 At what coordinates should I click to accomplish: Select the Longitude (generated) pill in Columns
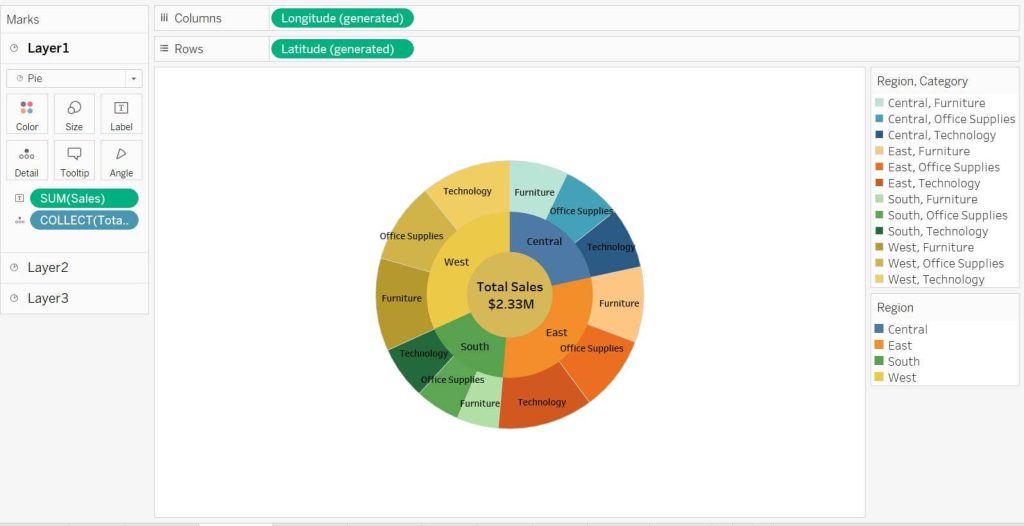[x=342, y=18]
